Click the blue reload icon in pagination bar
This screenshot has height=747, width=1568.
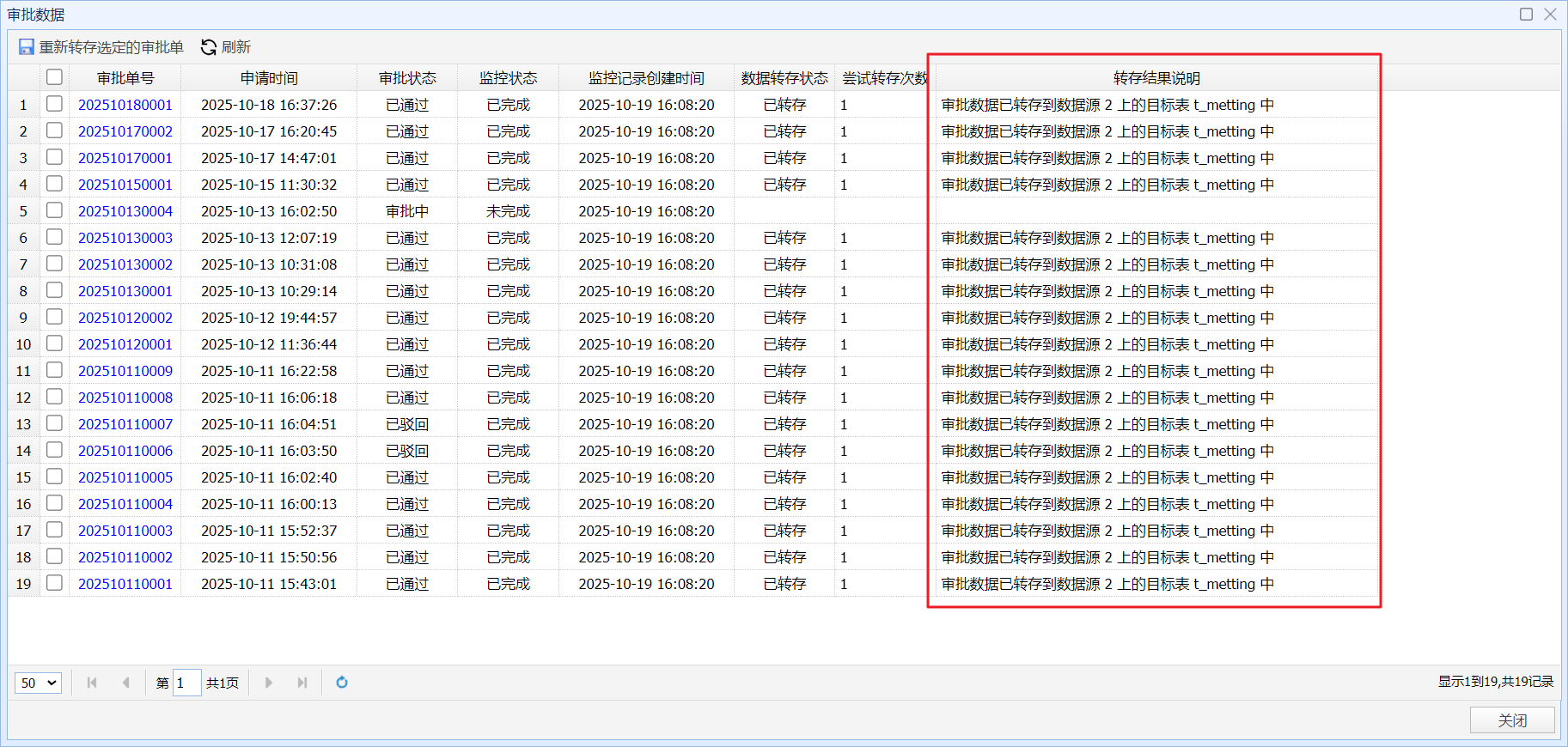tap(342, 683)
